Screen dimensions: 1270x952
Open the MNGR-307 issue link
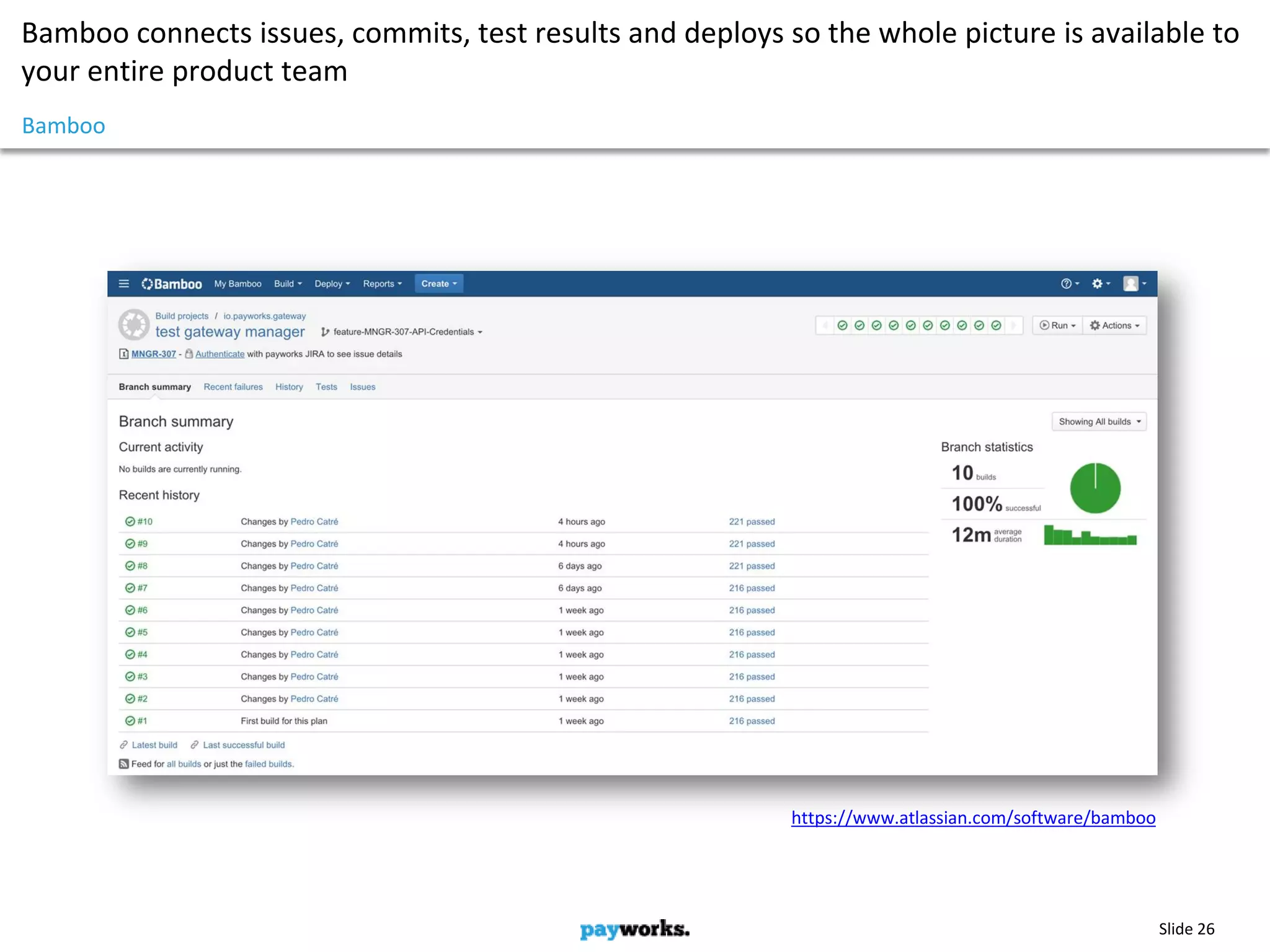[154, 354]
